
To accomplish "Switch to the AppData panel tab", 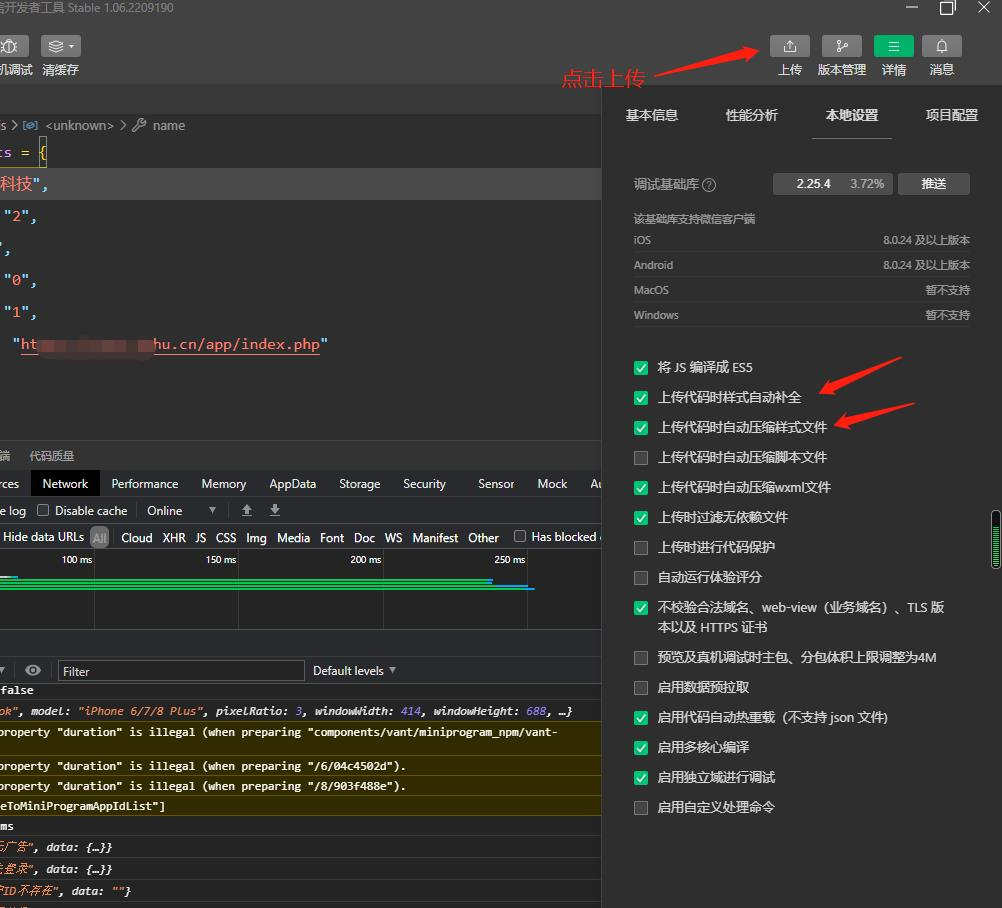I will pyautogui.click(x=292, y=484).
